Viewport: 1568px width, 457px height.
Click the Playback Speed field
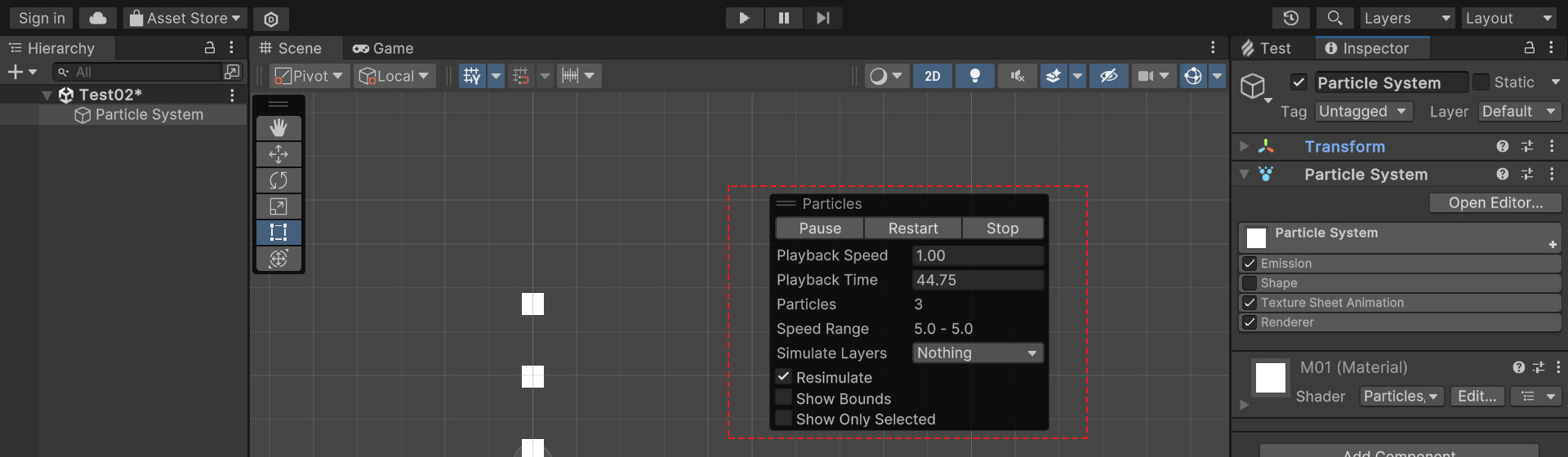pyautogui.click(x=977, y=255)
